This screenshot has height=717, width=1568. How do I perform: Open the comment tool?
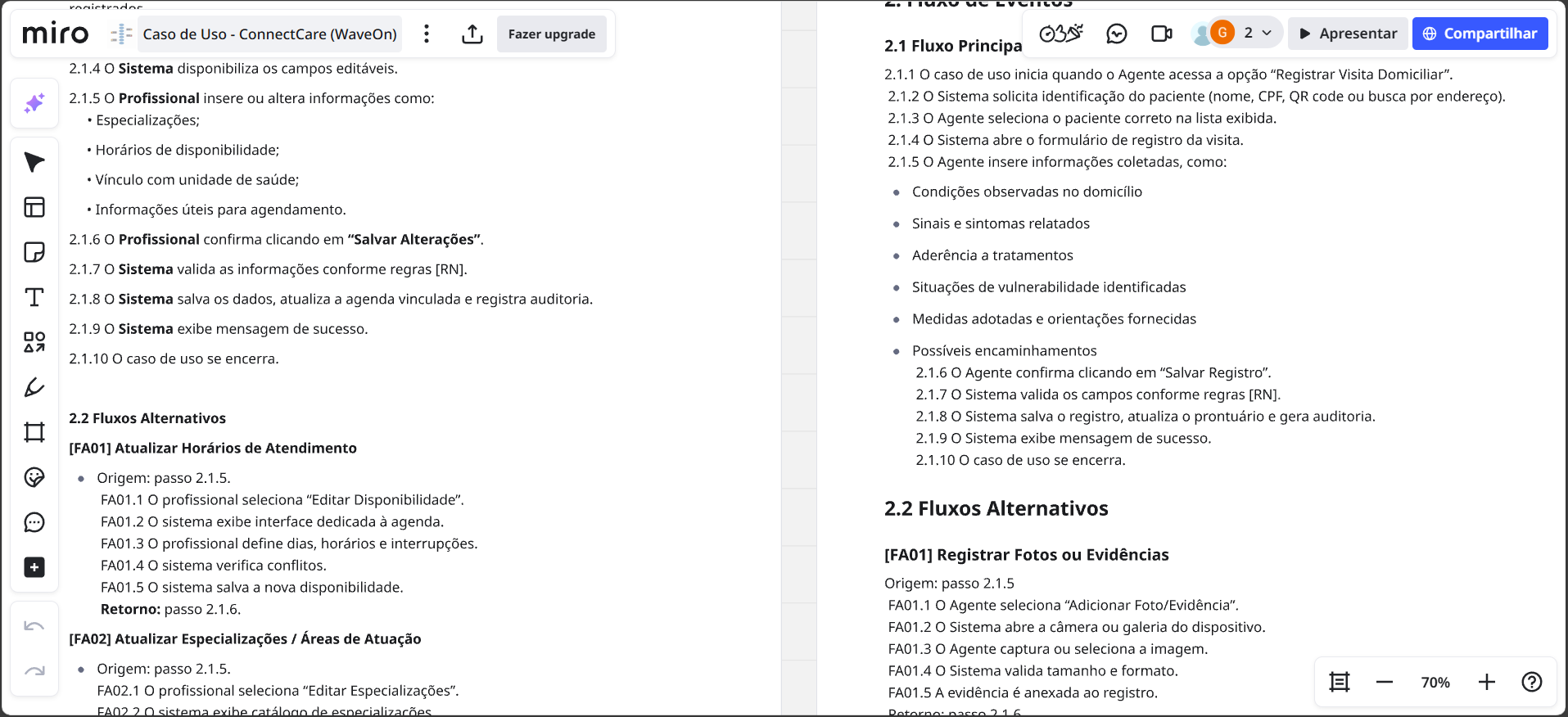pyautogui.click(x=34, y=522)
